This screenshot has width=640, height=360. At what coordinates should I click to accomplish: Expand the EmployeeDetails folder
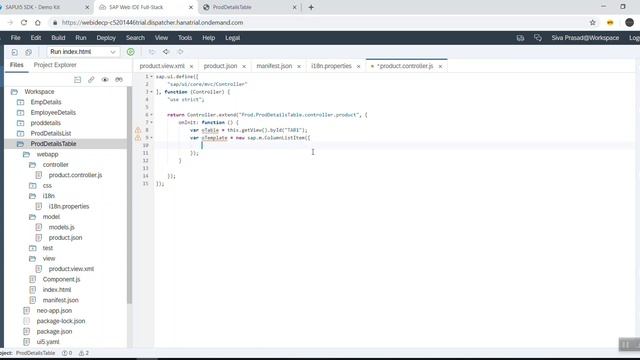point(20,113)
